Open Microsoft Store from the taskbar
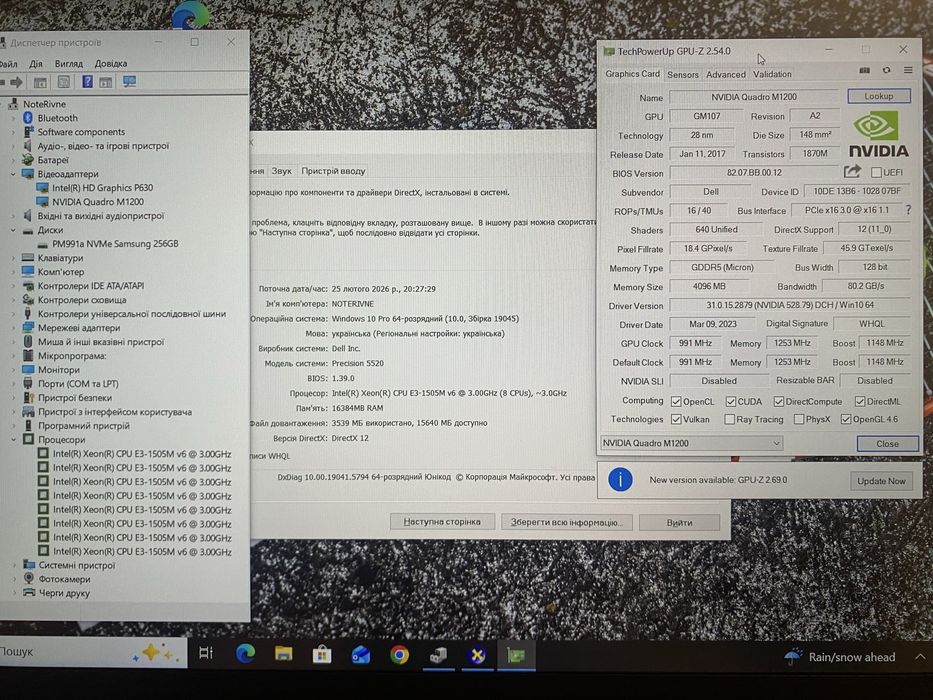 [x=322, y=655]
